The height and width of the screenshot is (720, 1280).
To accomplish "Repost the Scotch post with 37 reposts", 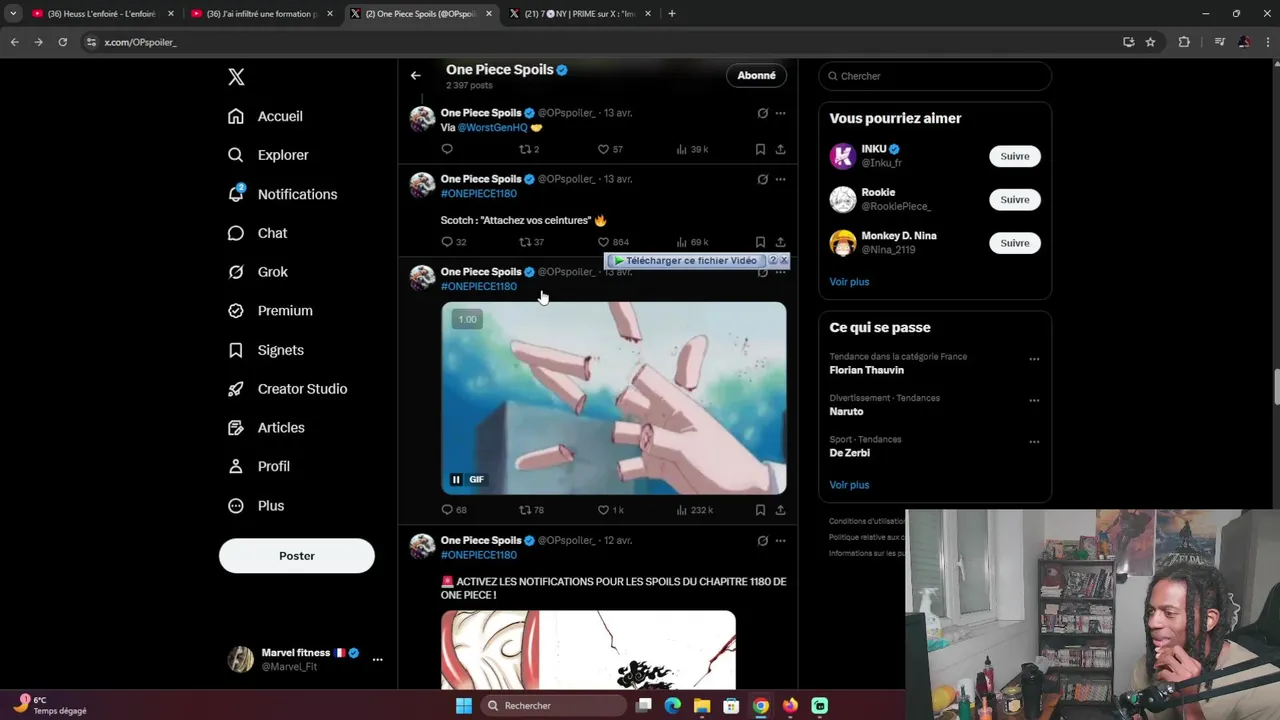I will 531,242.
